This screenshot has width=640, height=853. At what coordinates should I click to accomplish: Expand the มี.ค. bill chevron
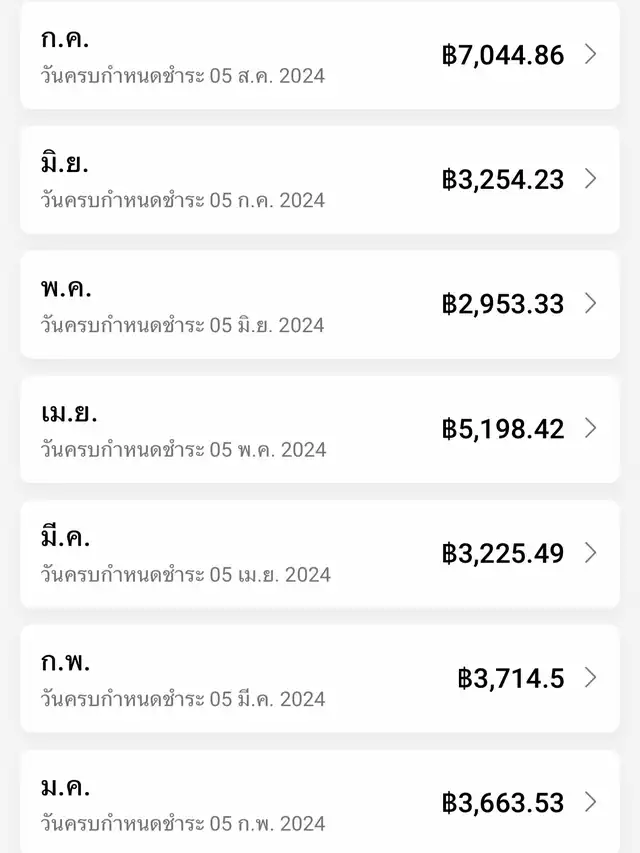click(x=590, y=553)
